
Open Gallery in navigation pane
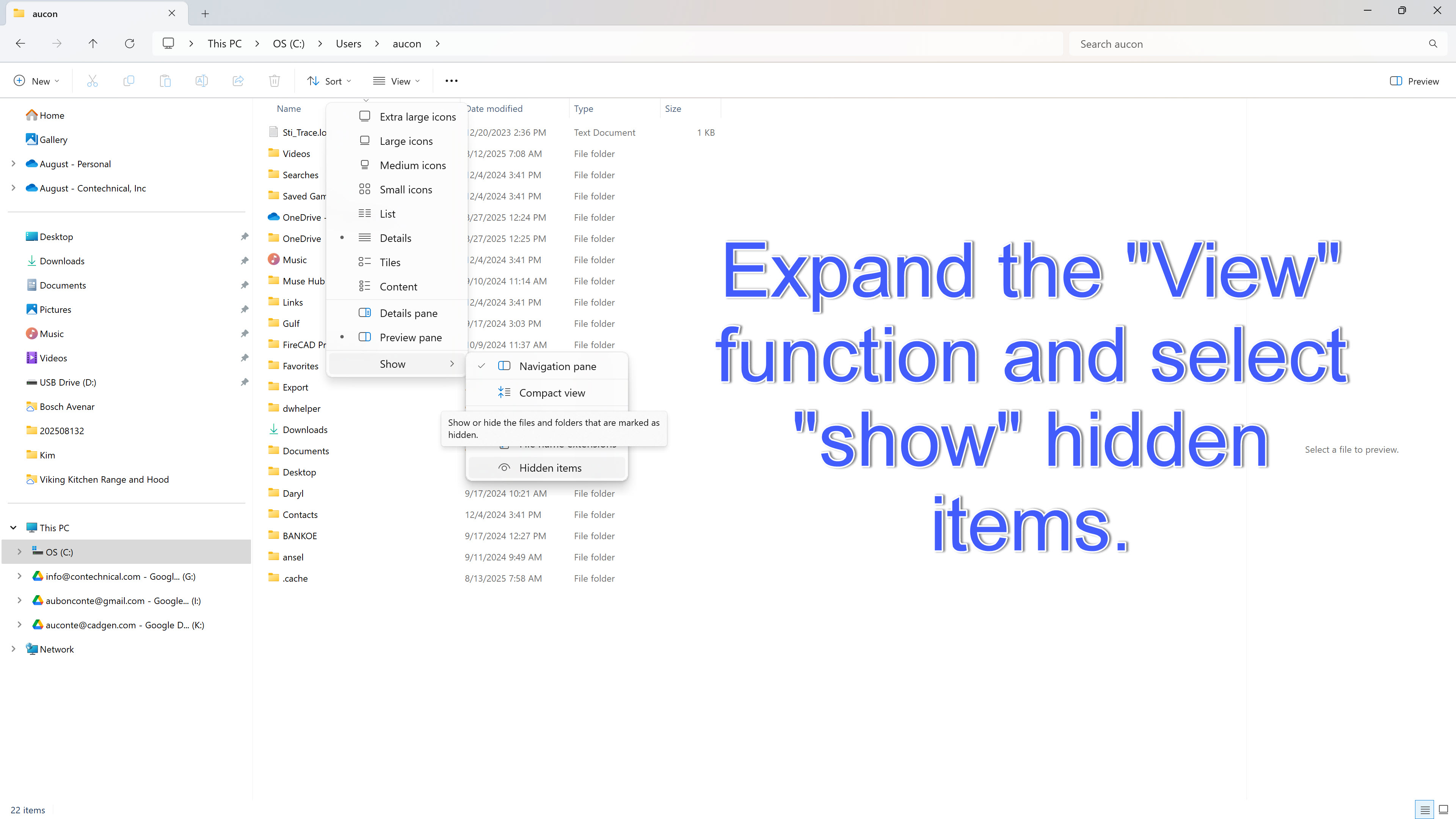coord(47,140)
